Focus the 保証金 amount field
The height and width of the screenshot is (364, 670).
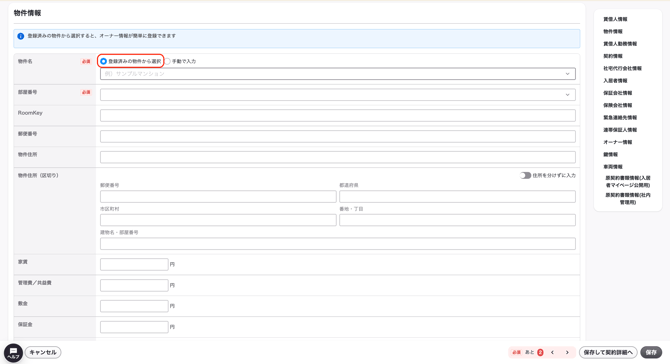tap(134, 327)
